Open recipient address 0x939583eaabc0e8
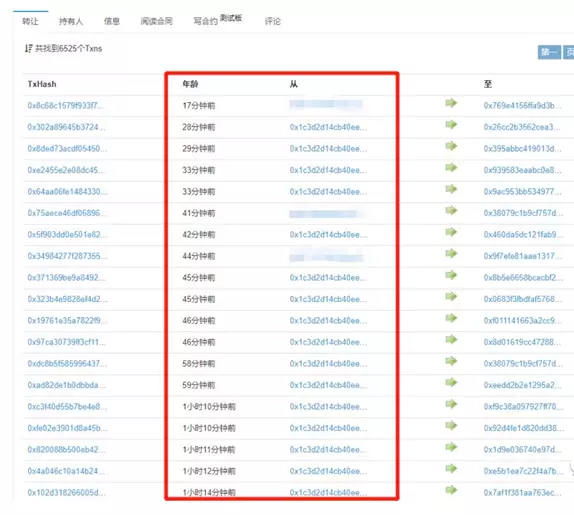574x515 pixels. (523, 170)
